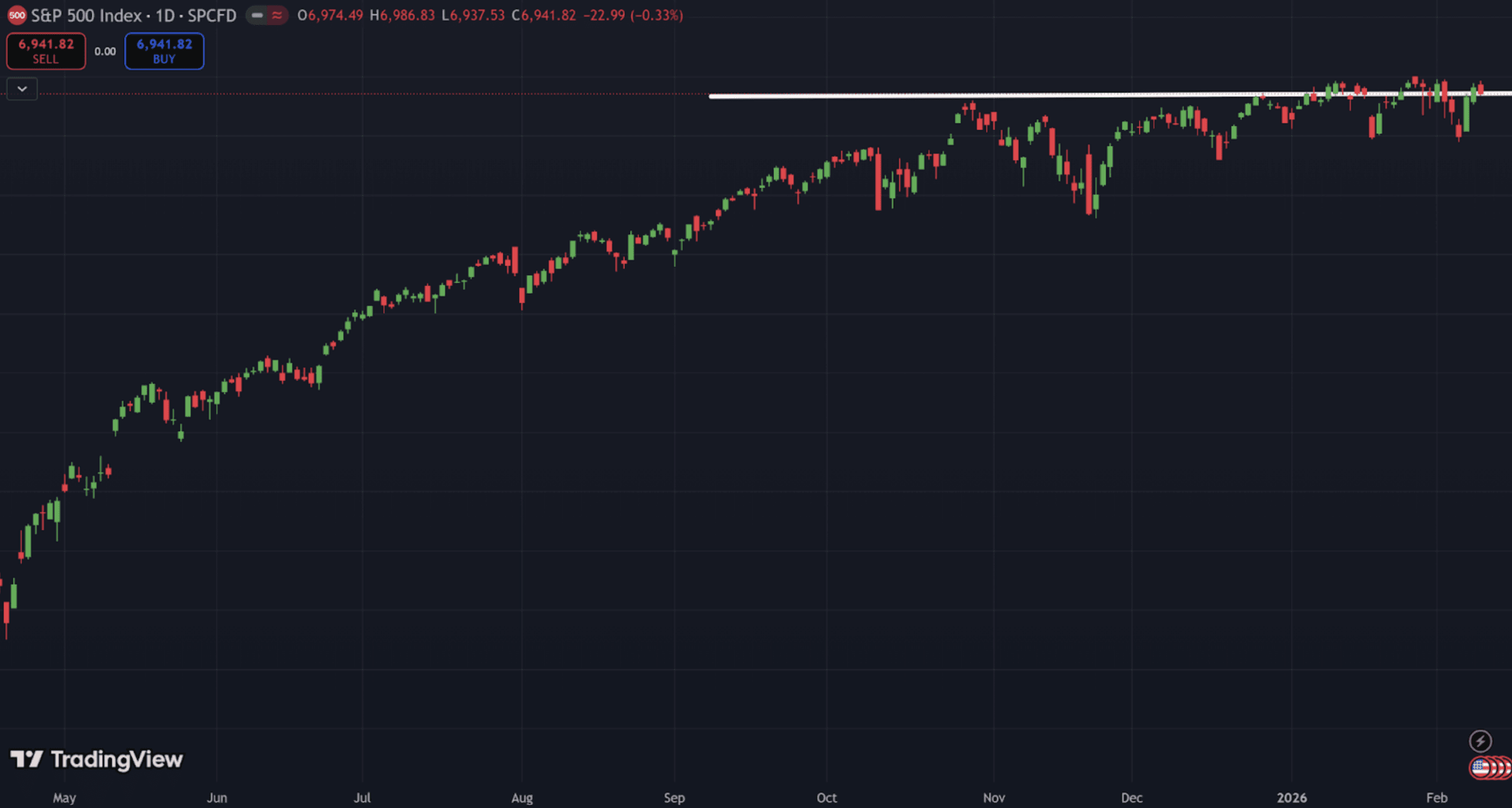
Task: Click the red S&P 500 symbol logo
Action: click(x=17, y=15)
